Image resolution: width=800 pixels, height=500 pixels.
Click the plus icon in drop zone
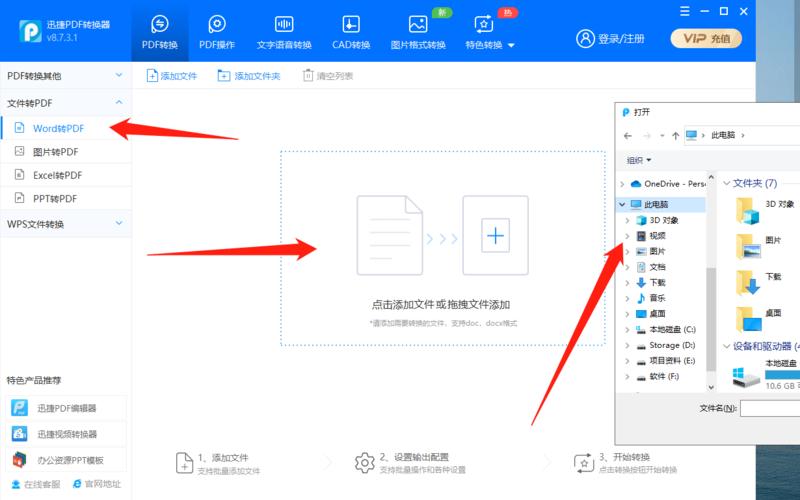(x=495, y=235)
